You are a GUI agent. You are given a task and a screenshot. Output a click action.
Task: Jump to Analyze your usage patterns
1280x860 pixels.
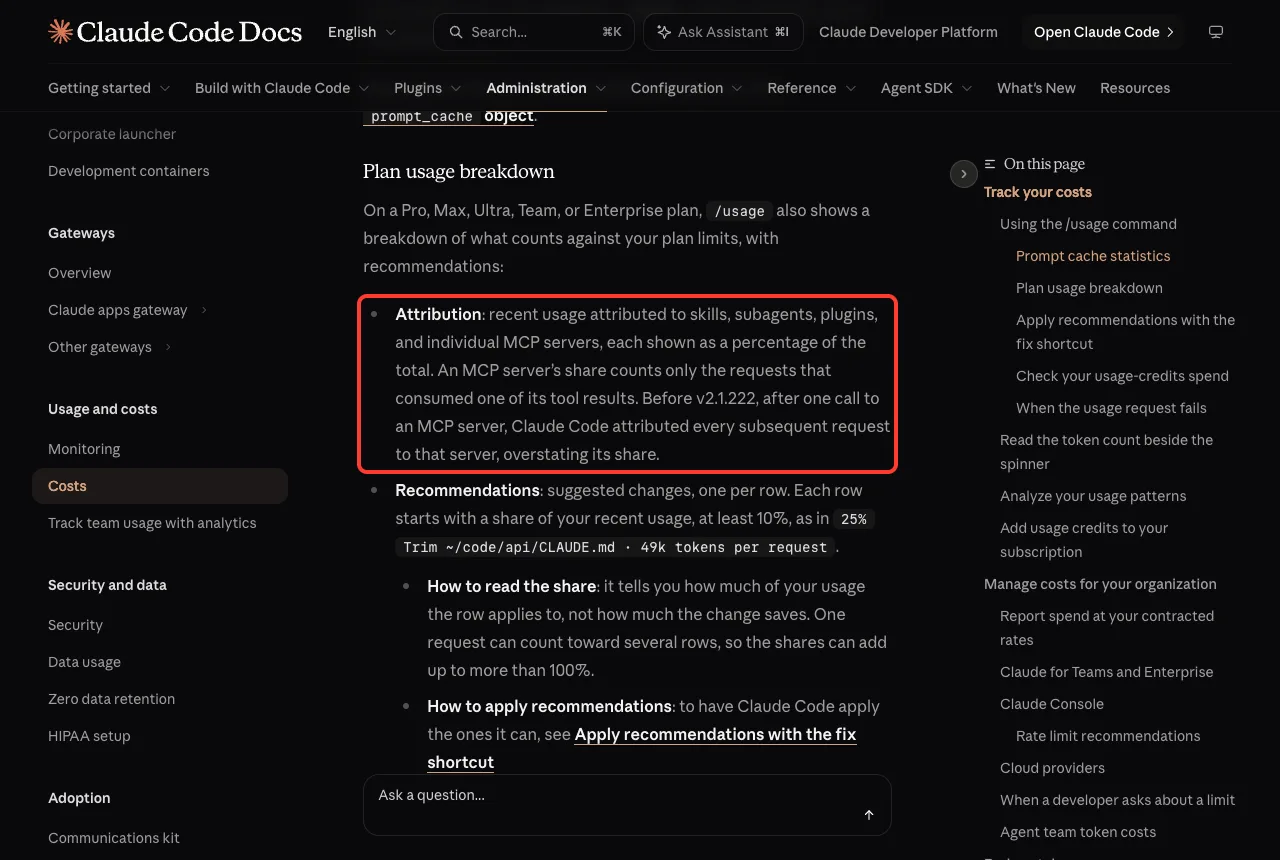coord(1093,496)
